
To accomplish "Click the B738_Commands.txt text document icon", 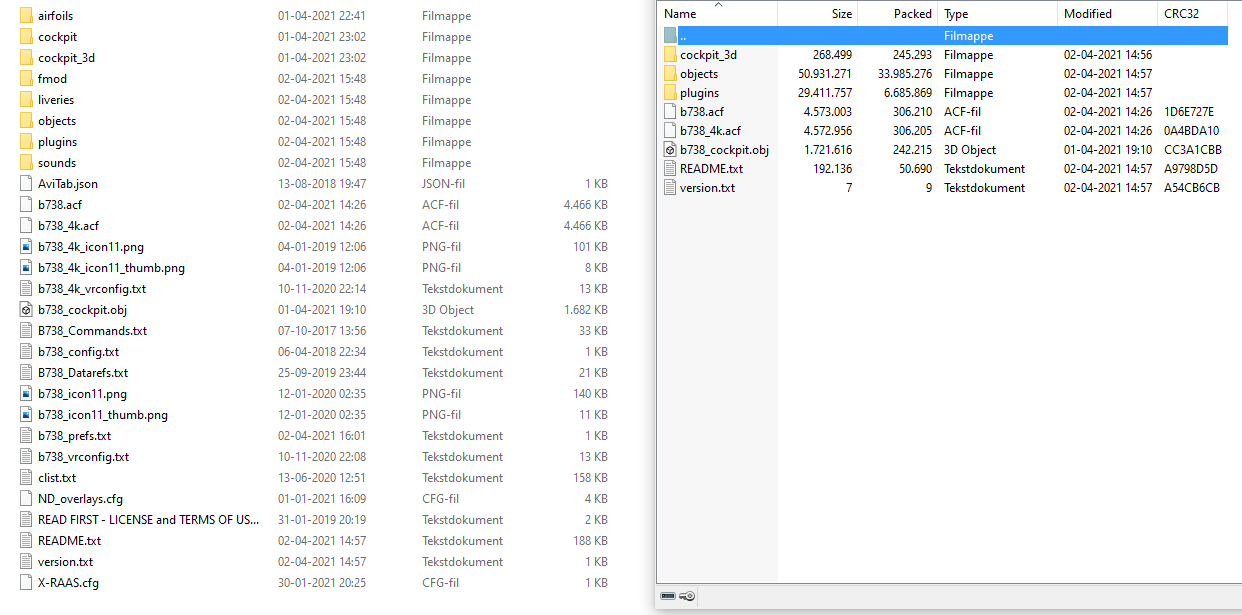I will click(27, 331).
